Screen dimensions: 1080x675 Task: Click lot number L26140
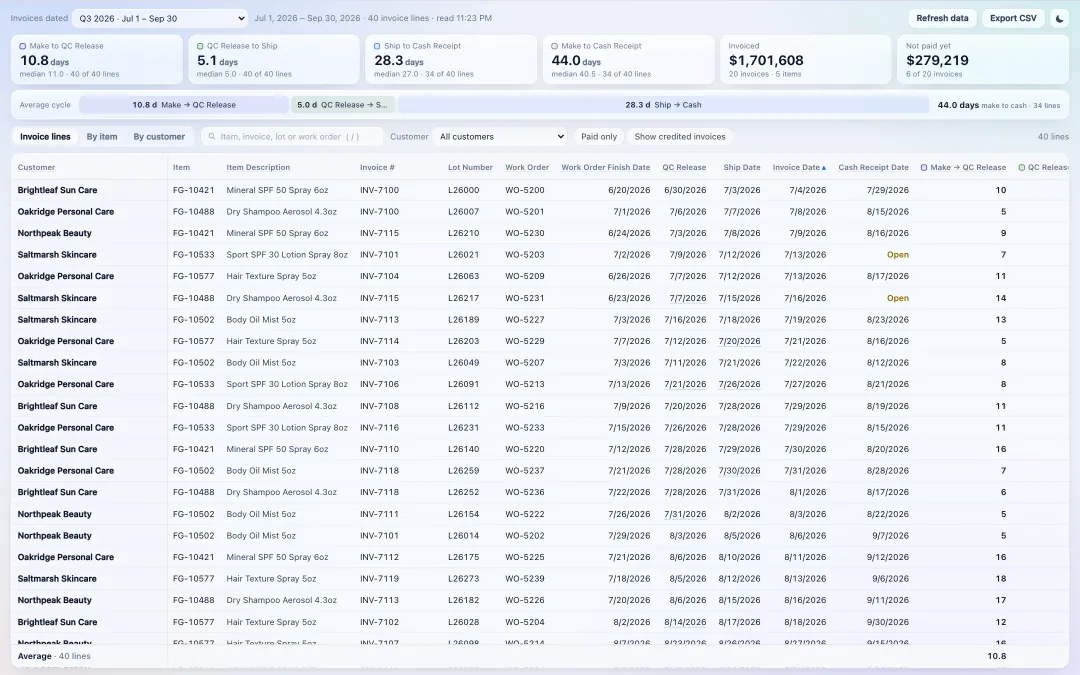(x=464, y=449)
